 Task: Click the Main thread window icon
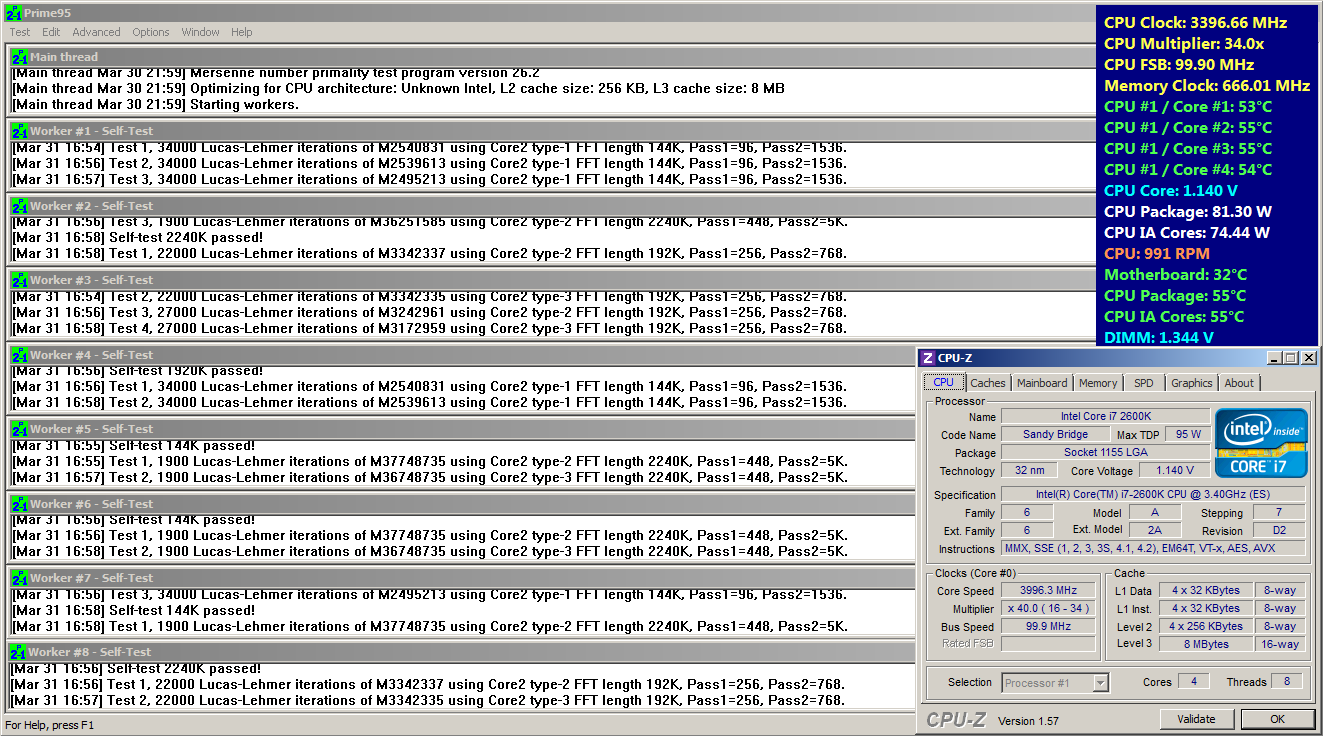[x=19, y=58]
